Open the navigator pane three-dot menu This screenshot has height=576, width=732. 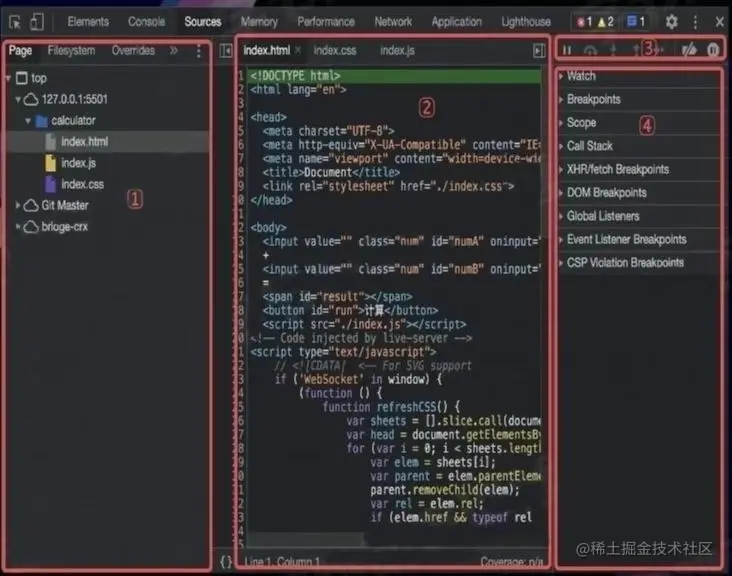click(199, 51)
